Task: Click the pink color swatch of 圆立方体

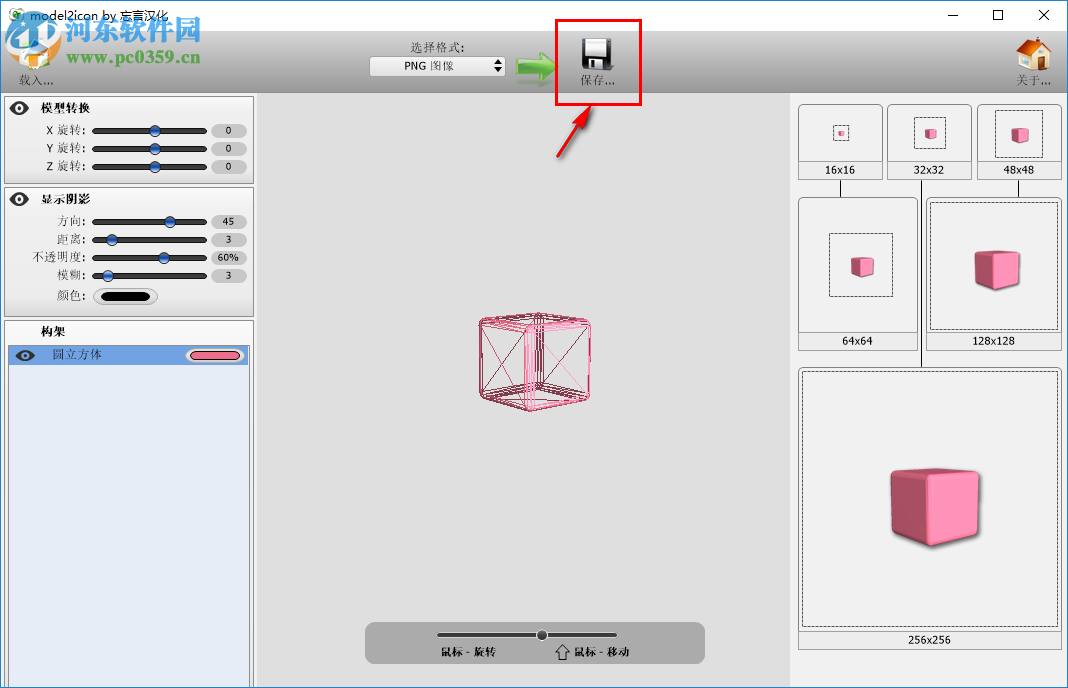Action: point(214,354)
